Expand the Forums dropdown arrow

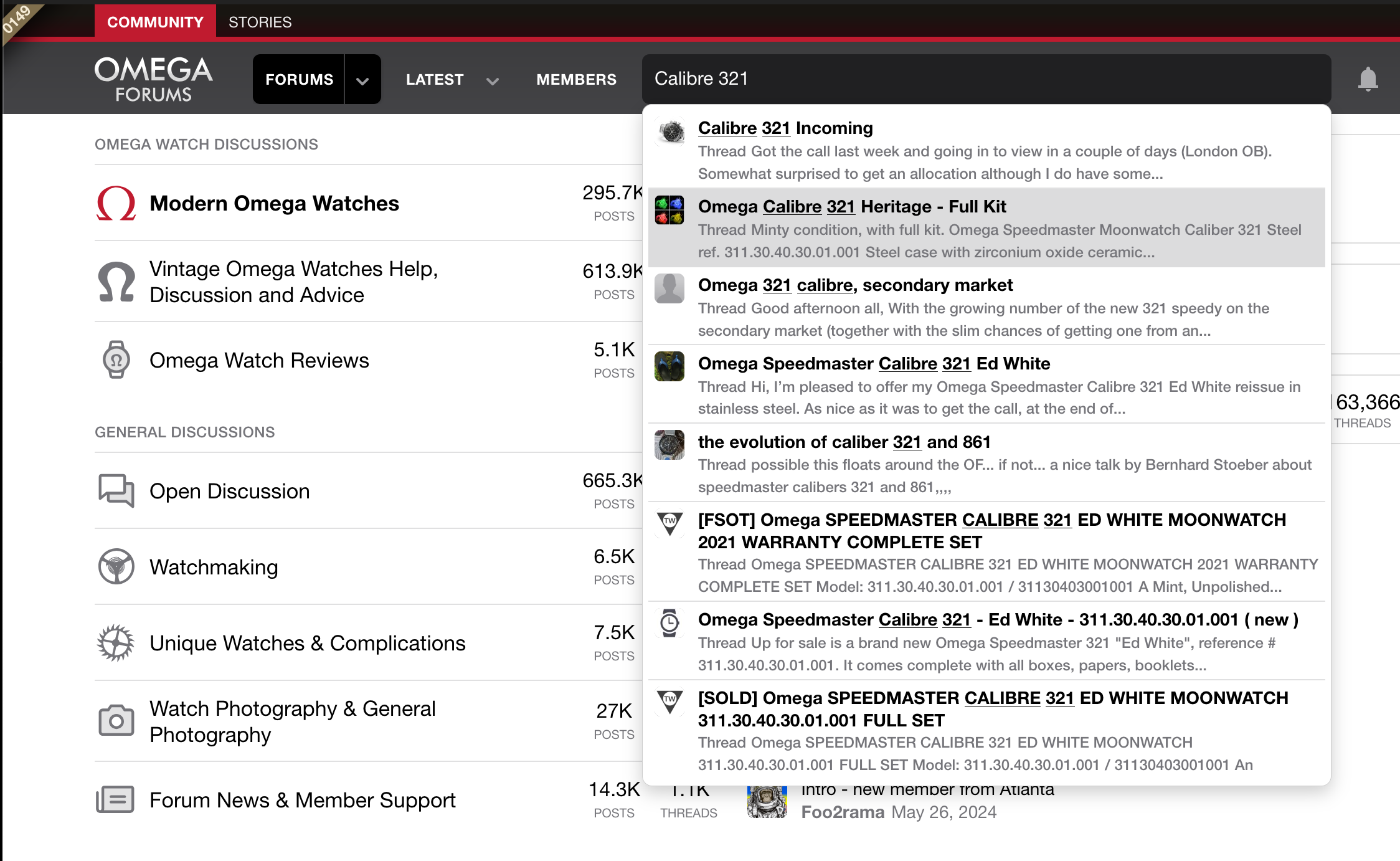pos(362,80)
